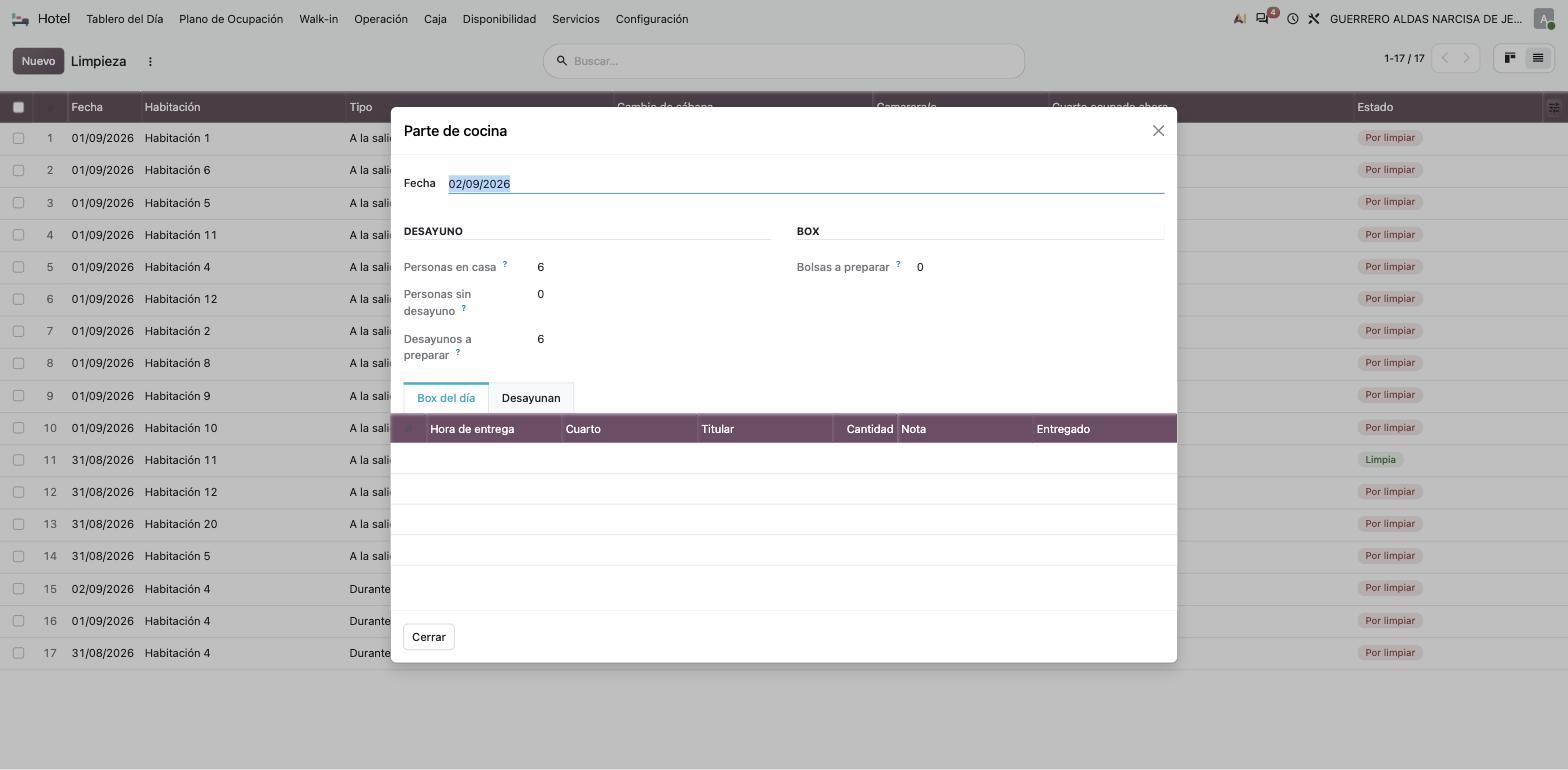Focus the Buscar search box

(784, 61)
